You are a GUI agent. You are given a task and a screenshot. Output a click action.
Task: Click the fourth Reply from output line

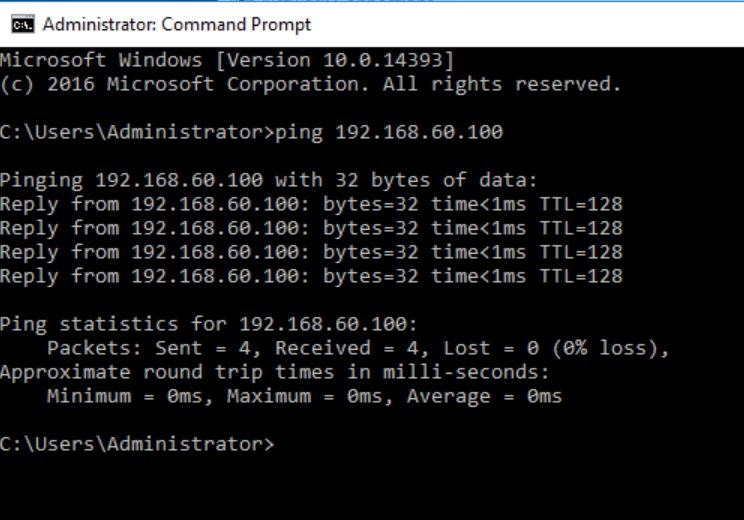click(310, 276)
